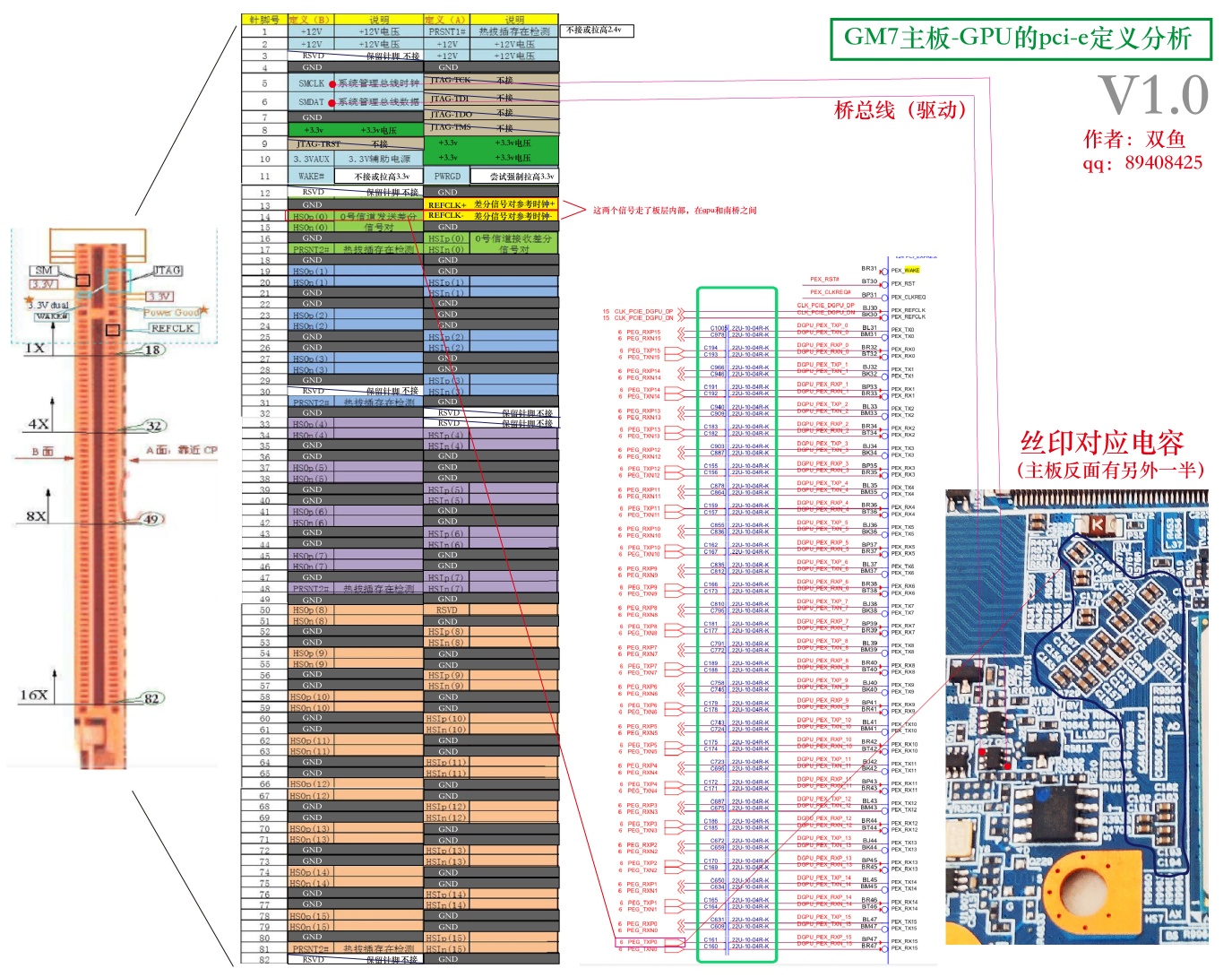Click the '1X' lane marker on the slot diagram

[x=35, y=348]
